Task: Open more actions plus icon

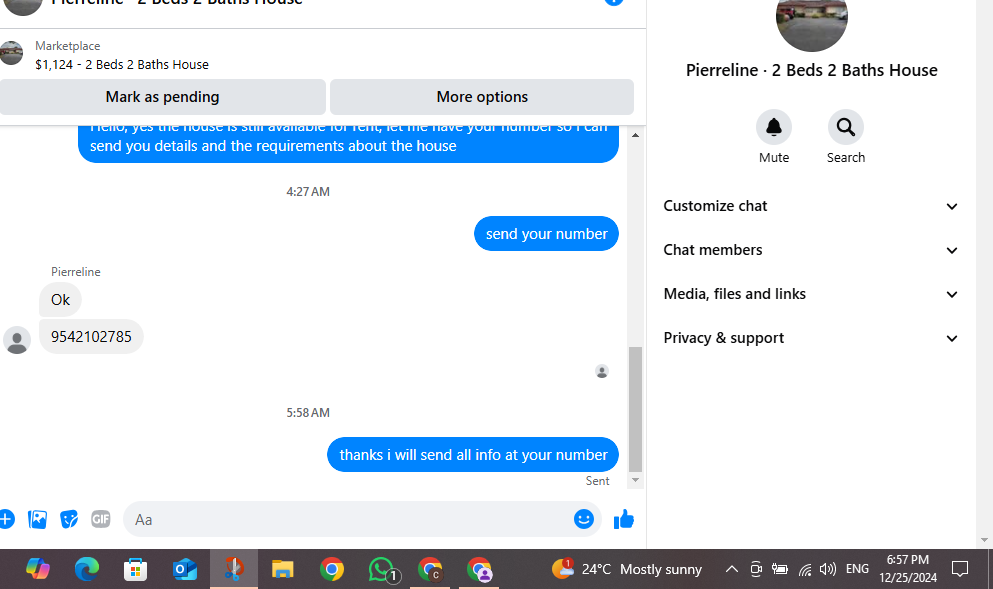Action: [6, 519]
